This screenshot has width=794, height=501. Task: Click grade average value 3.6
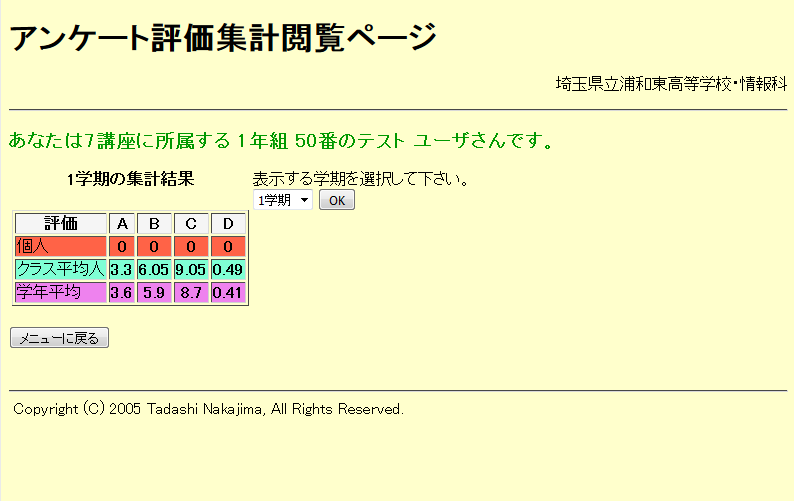coord(121,292)
